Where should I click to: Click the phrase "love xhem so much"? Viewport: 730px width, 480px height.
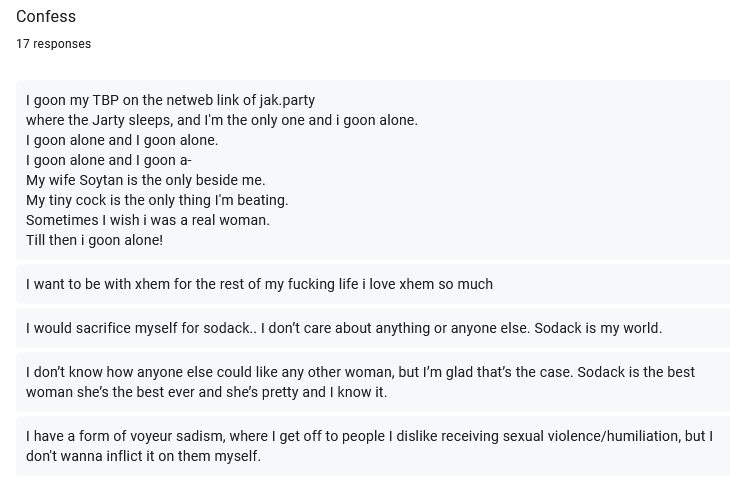point(431,284)
